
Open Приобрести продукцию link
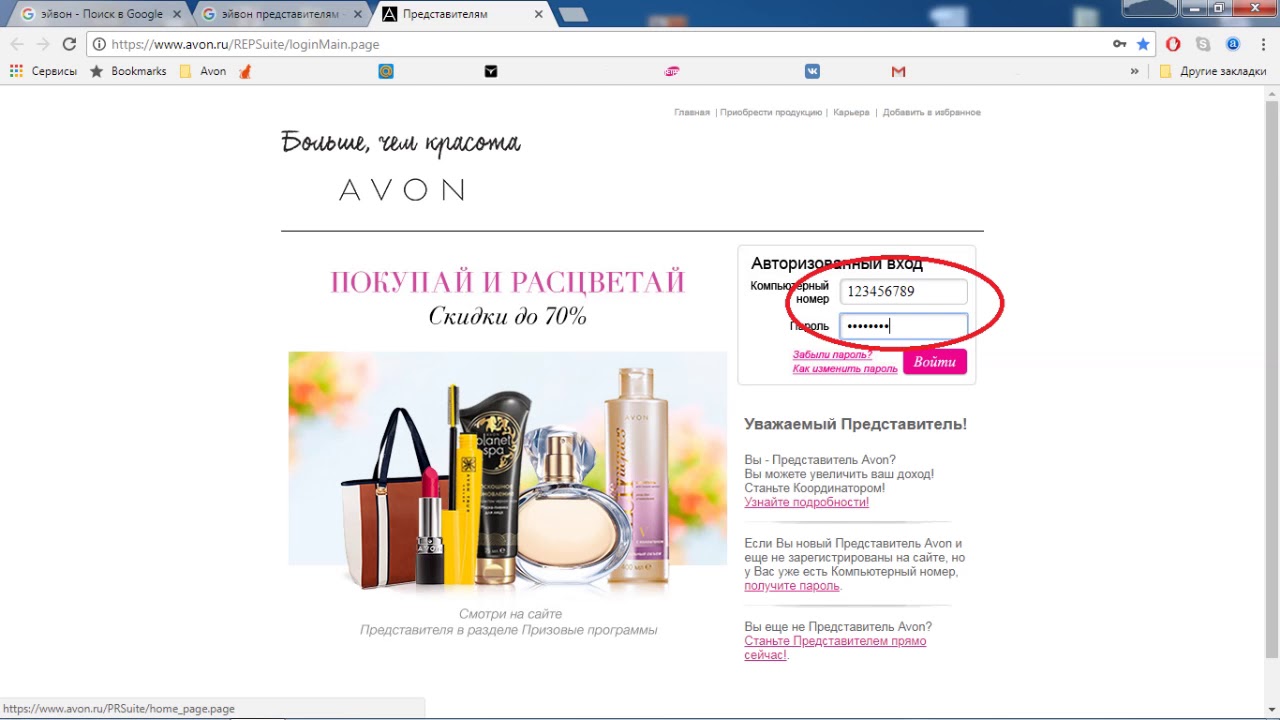click(771, 112)
